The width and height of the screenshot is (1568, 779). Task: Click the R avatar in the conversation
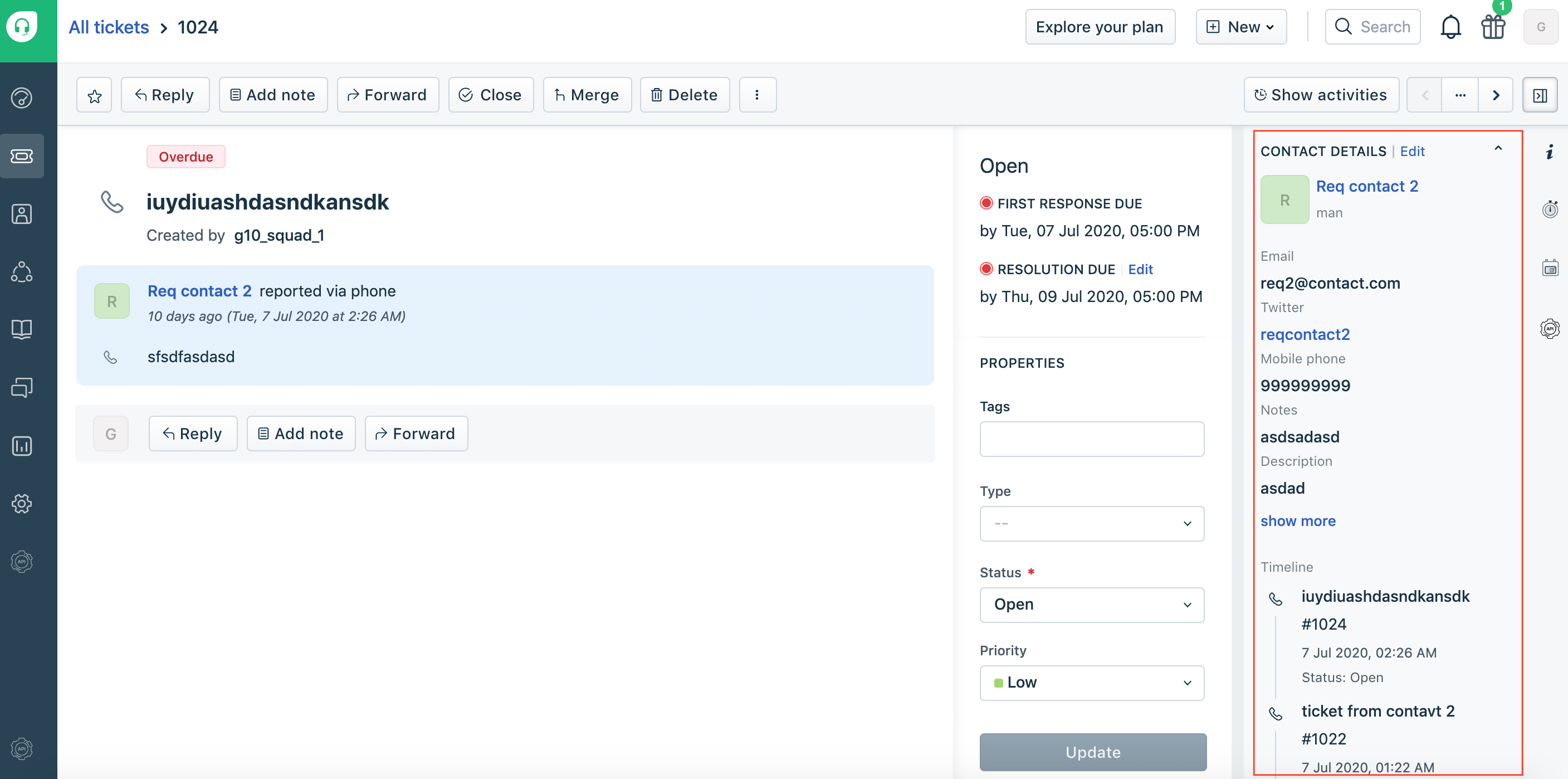[112, 301]
